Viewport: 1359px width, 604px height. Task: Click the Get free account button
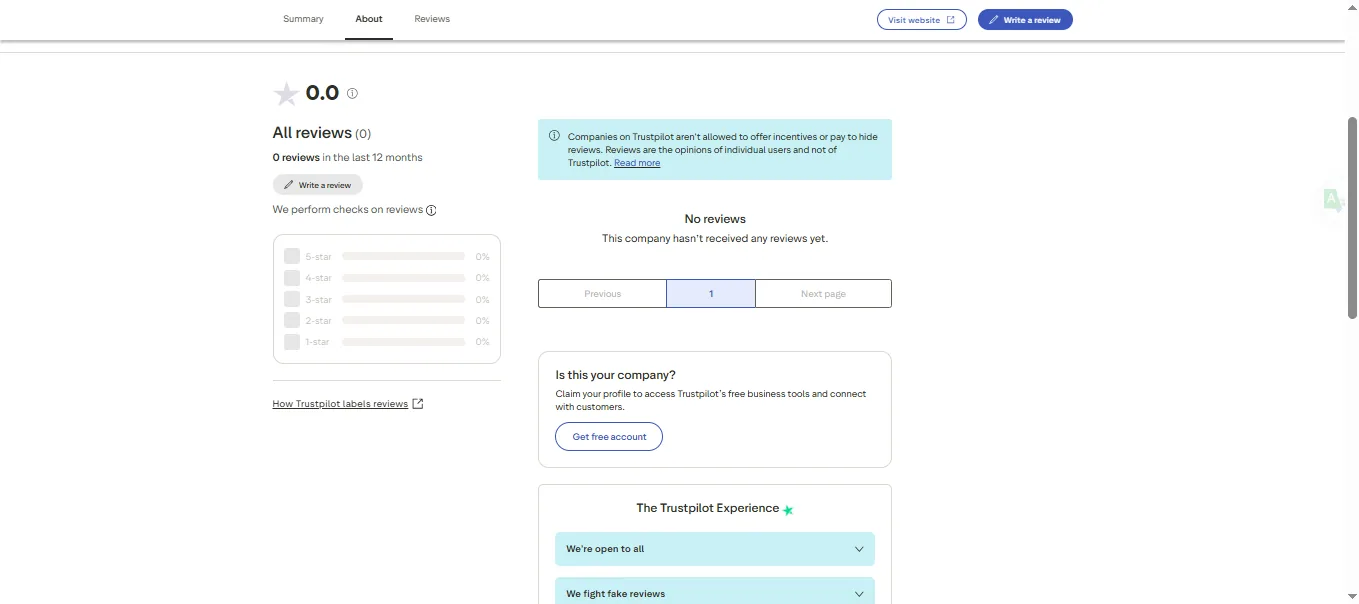tap(609, 437)
